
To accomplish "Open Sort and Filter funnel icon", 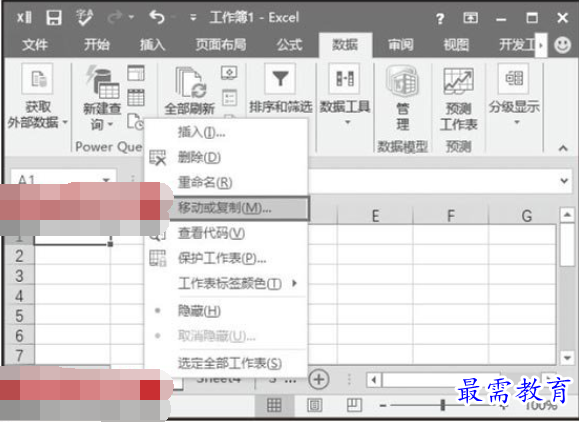I will click(280, 79).
